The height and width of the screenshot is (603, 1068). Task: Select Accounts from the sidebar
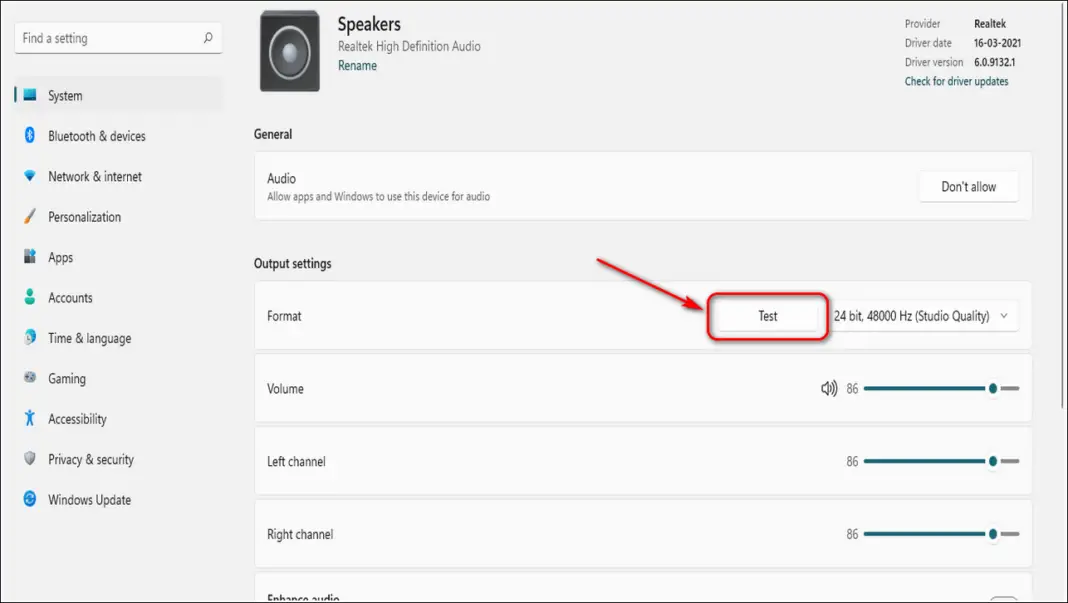pyautogui.click(x=70, y=297)
